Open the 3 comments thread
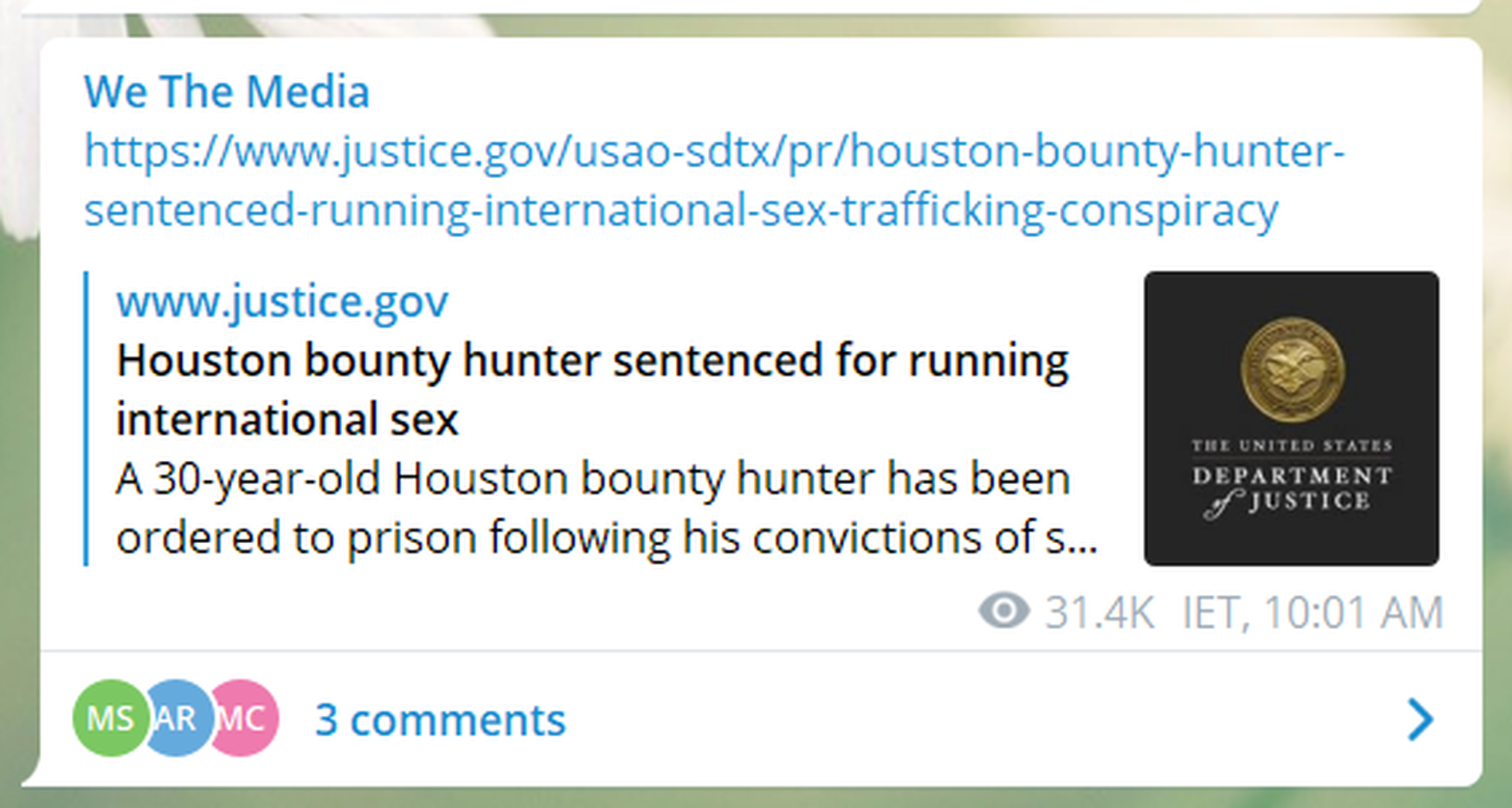Image resolution: width=1512 pixels, height=808 pixels. click(440, 720)
